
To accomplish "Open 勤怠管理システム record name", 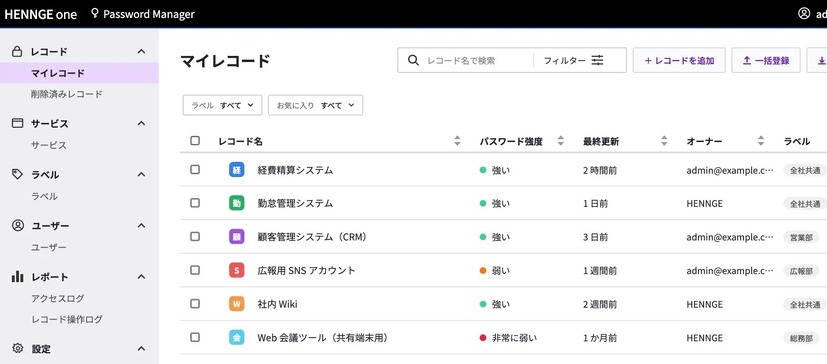I will pyautogui.click(x=295, y=203).
